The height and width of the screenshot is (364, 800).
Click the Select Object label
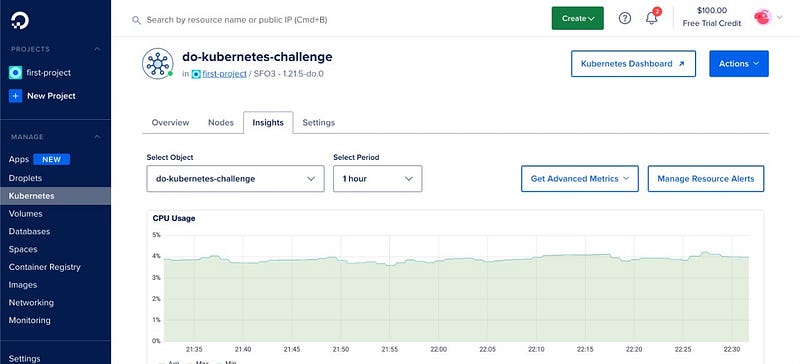[x=170, y=157]
